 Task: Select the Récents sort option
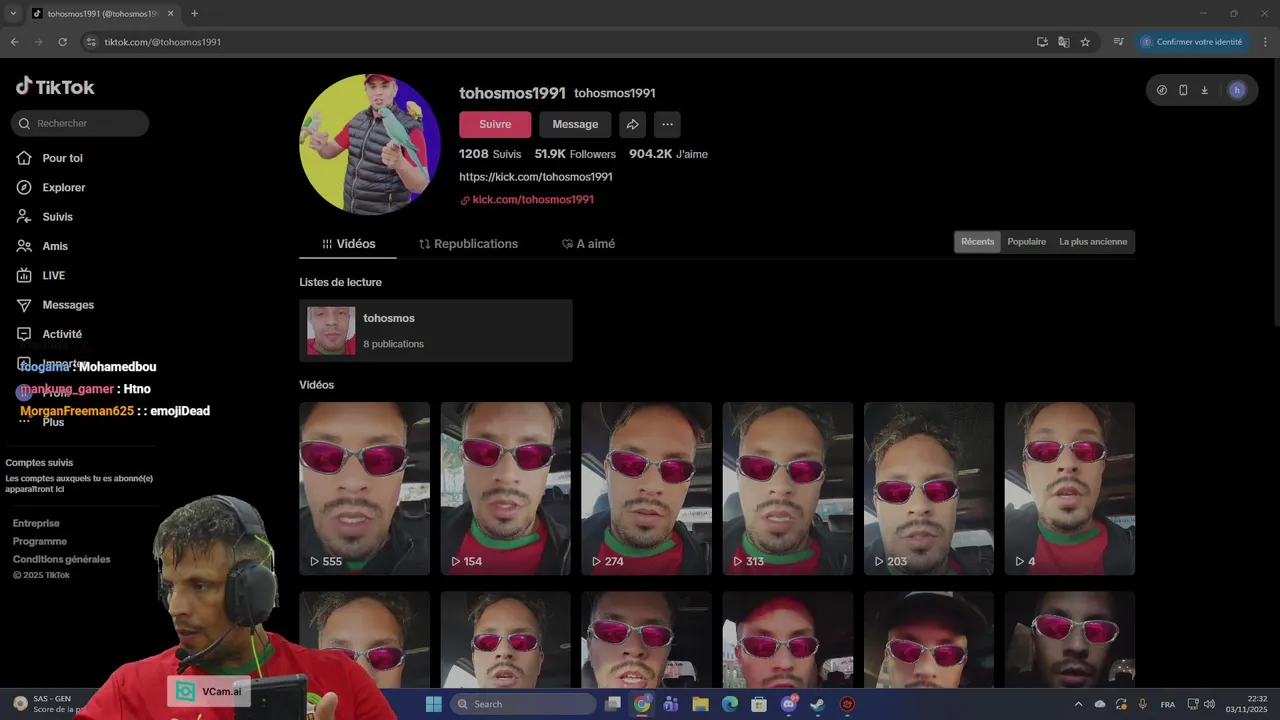tap(977, 242)
